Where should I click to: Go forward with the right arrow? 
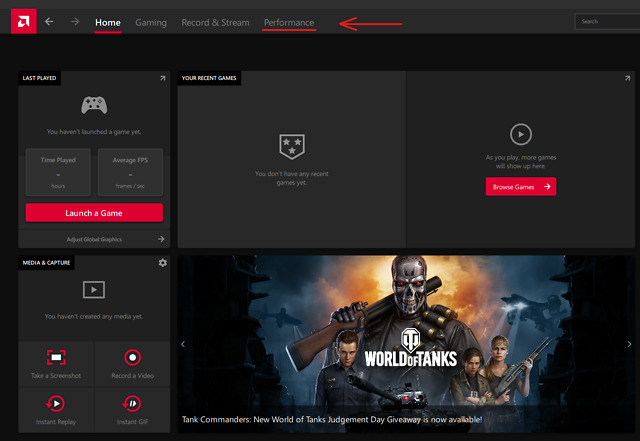click(75, 22)
